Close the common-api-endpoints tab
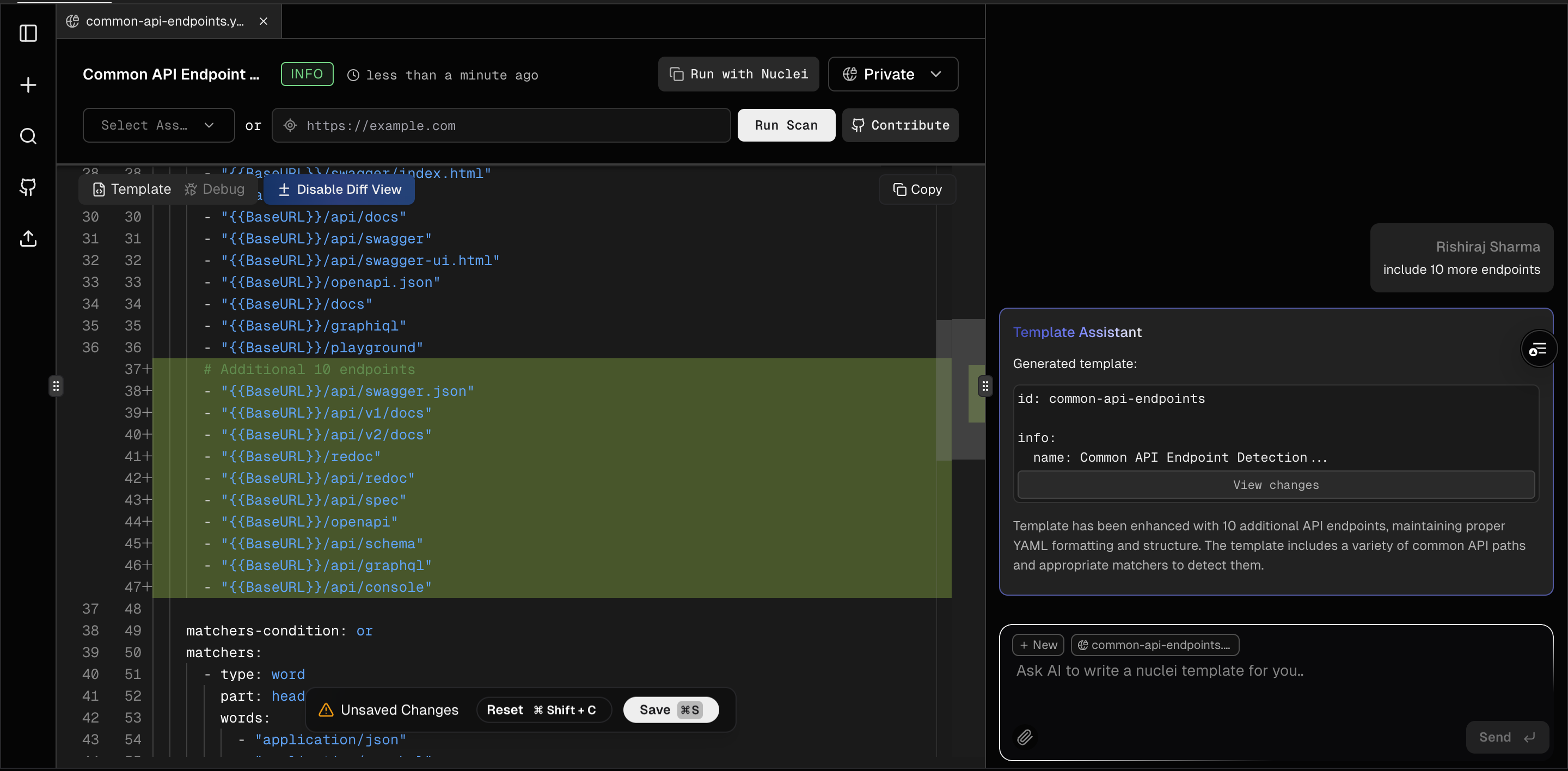 [x=263, y=21]
